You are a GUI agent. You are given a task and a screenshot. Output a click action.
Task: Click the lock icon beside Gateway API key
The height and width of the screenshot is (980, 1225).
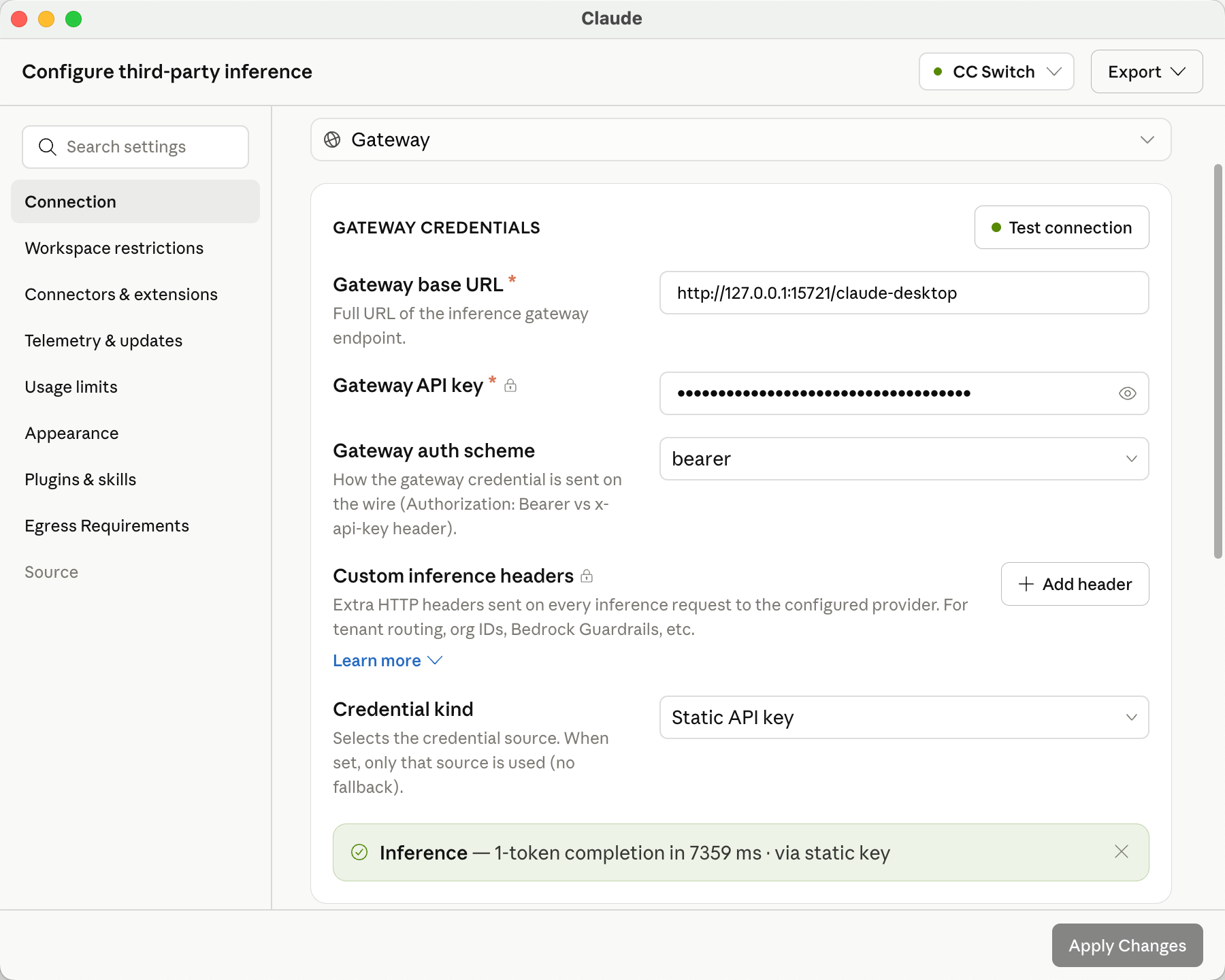(510, 386)
